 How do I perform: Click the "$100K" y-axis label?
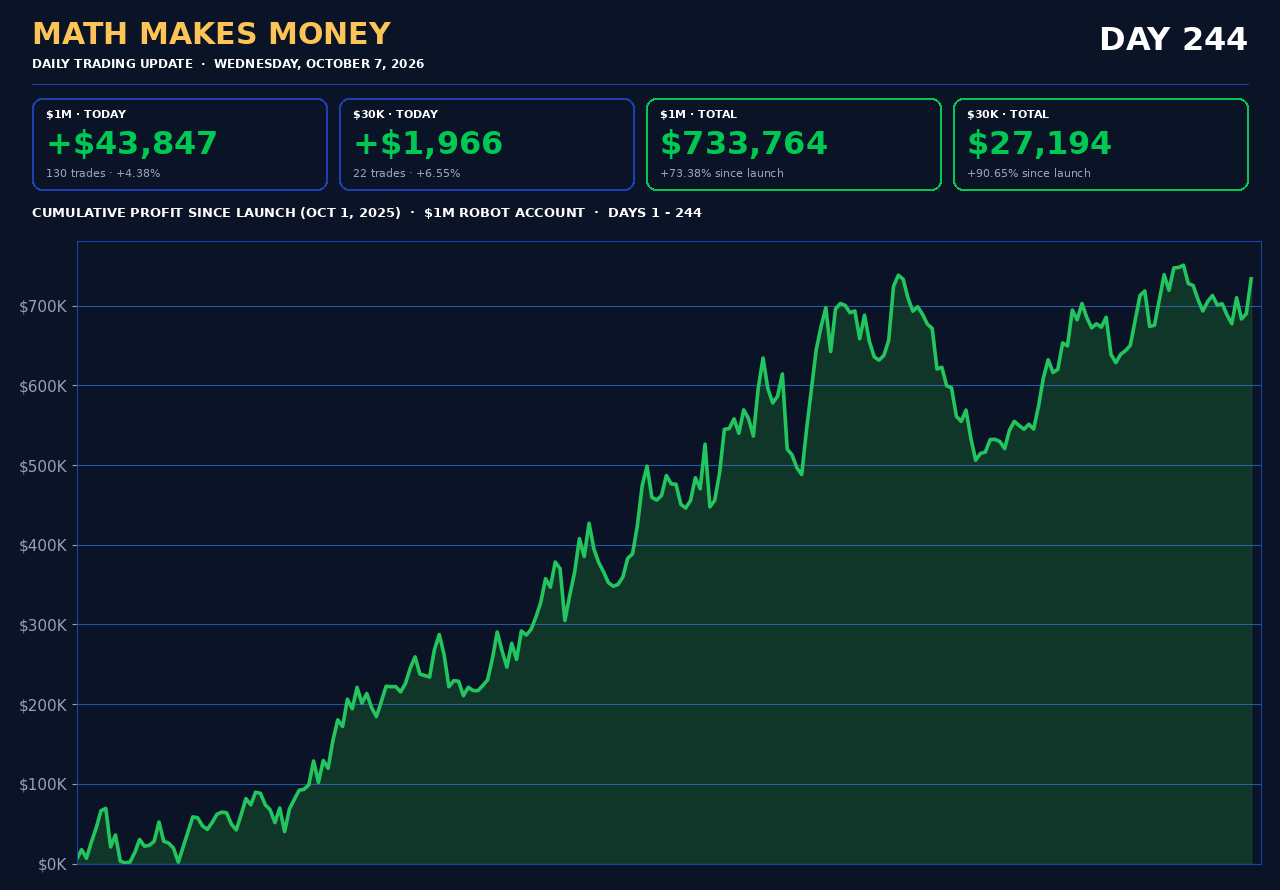43,784
